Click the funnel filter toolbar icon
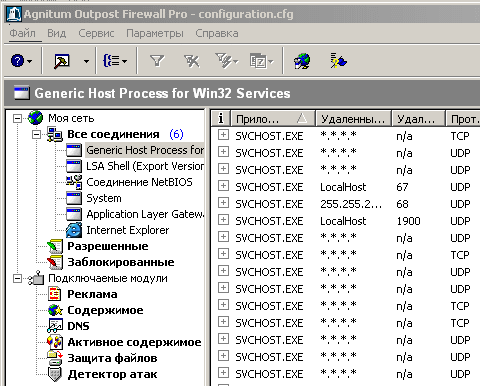The height and width of the screenshot is (386, 480). (157, 61)
